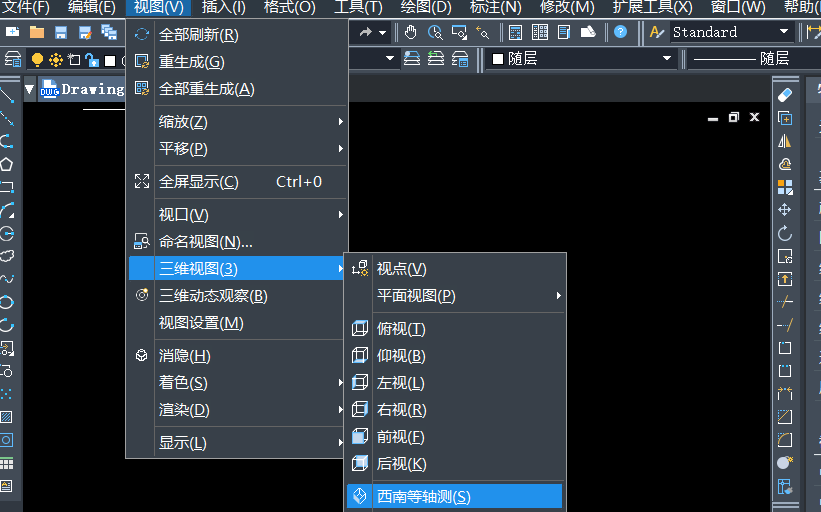This screenshot has height=512, width=821.
Task: Select 西南等轴测(S) isometric view
Action: click(454, 496)
